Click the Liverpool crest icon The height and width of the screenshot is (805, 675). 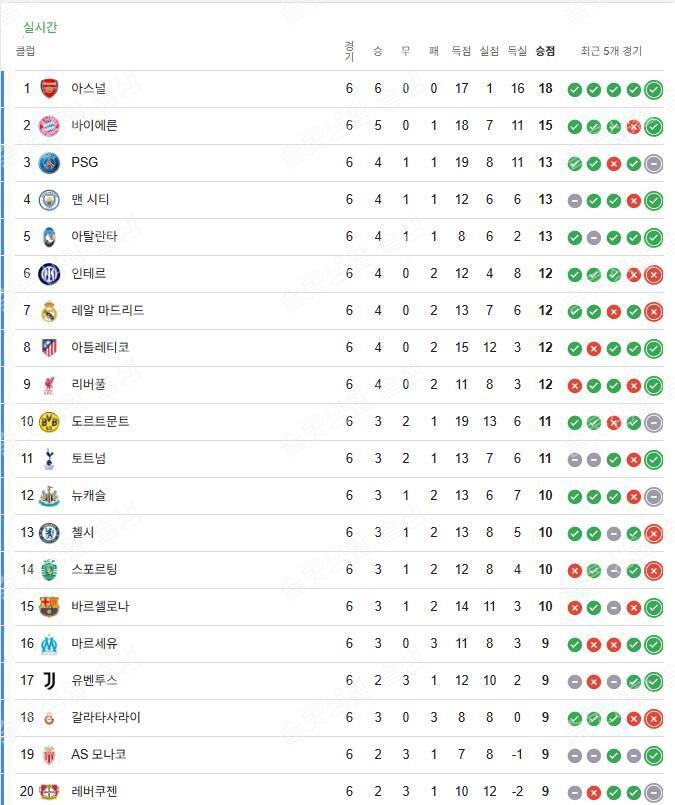[49, 385]
